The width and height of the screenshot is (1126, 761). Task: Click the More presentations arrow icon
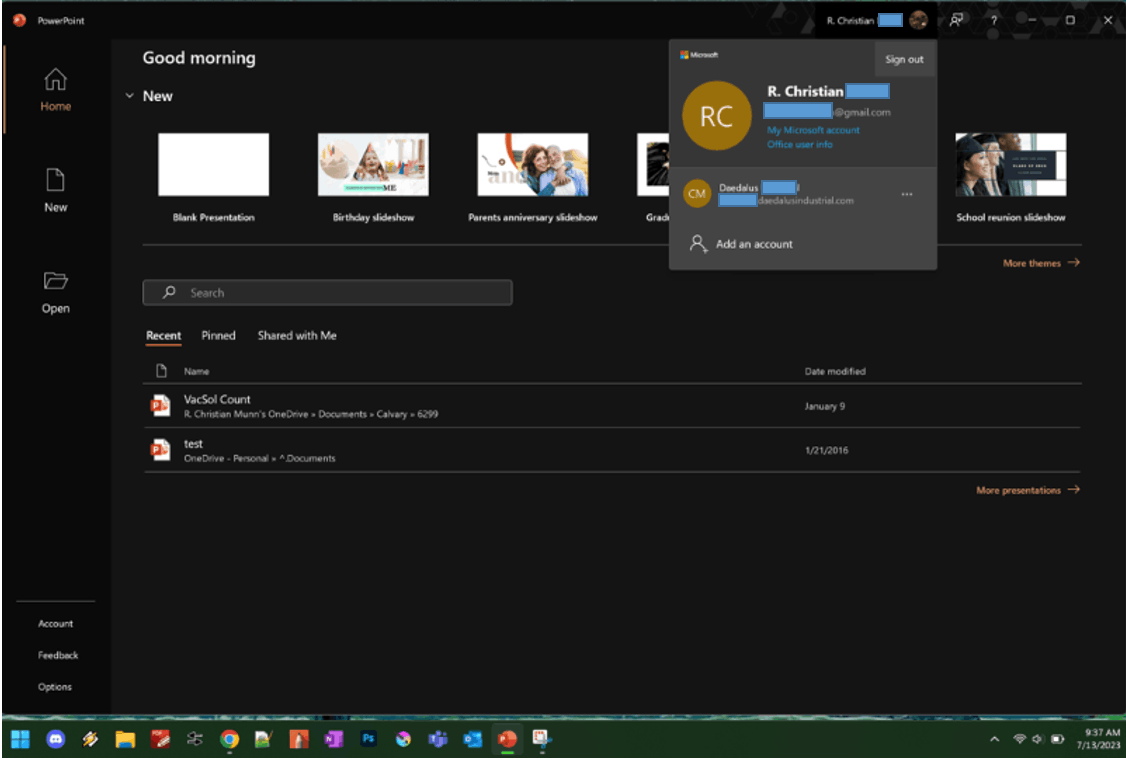coord(1074,490)
